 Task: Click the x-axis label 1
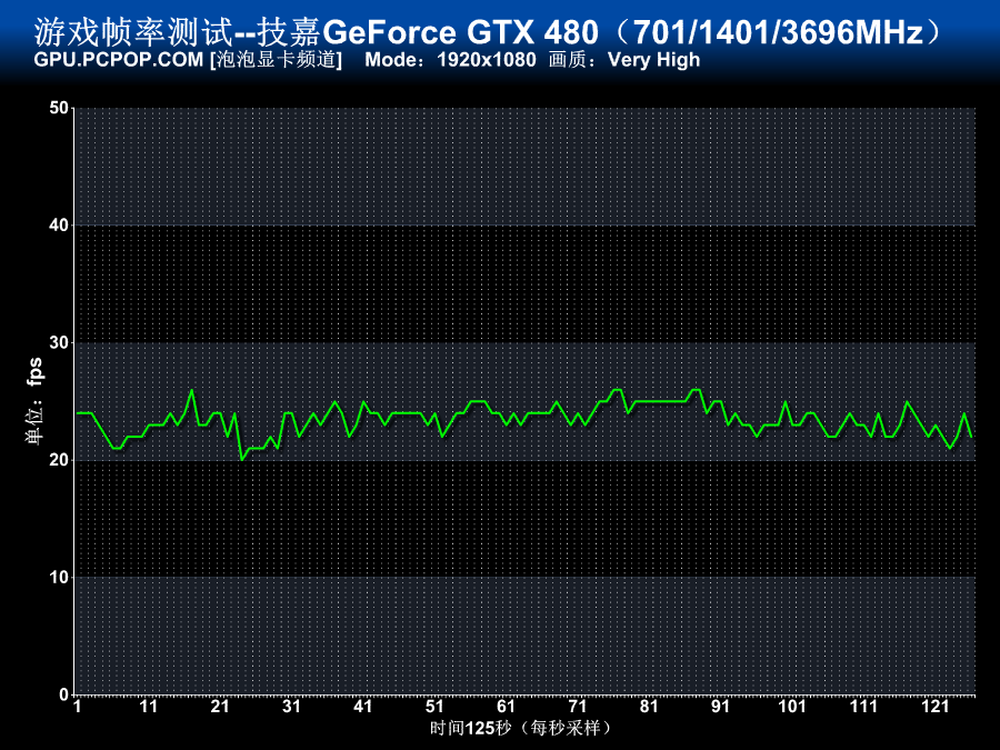click(x=77, y=707)
